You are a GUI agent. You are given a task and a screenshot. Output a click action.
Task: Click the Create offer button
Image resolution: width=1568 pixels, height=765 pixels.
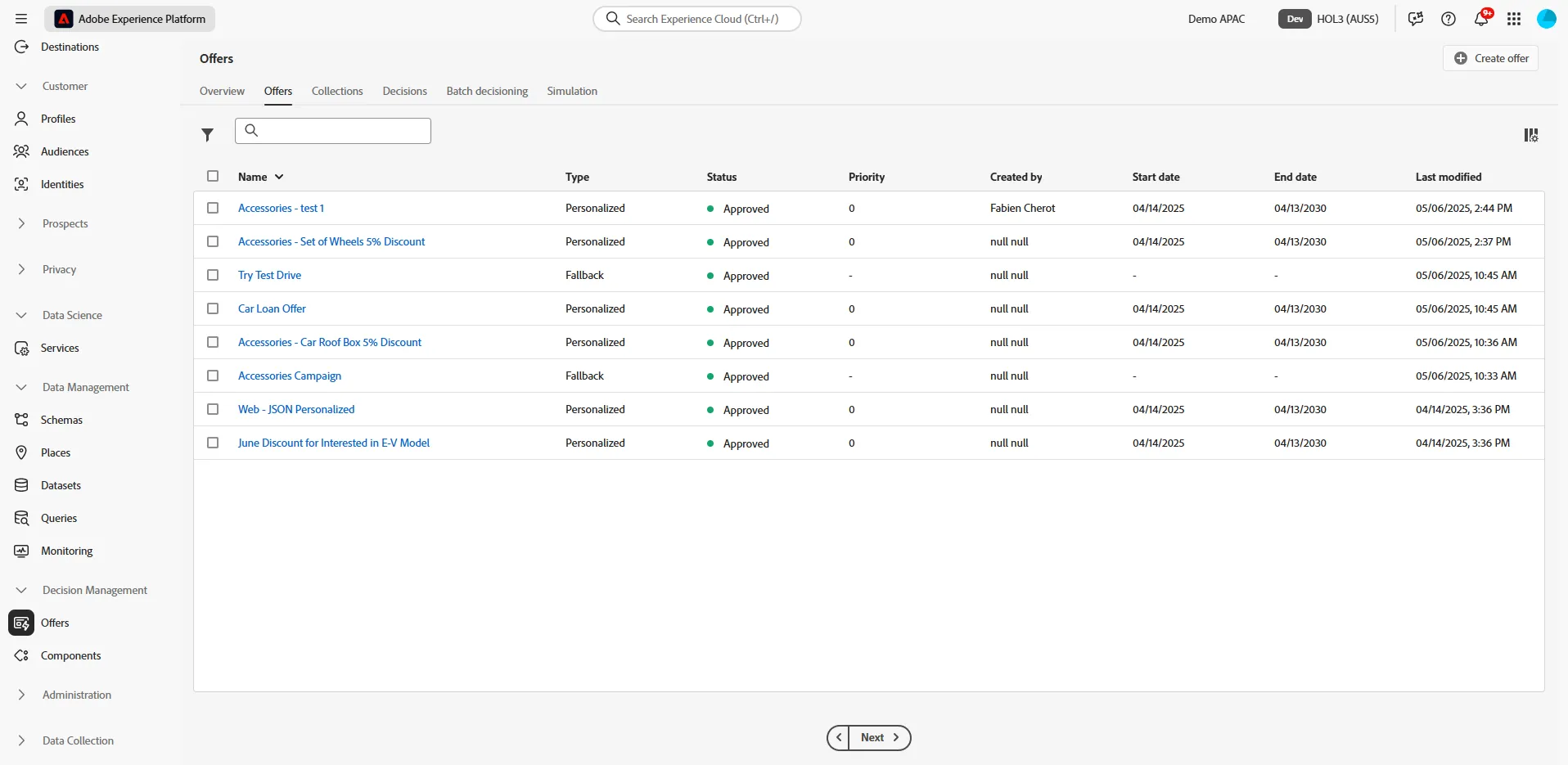tap(1491, 58)
